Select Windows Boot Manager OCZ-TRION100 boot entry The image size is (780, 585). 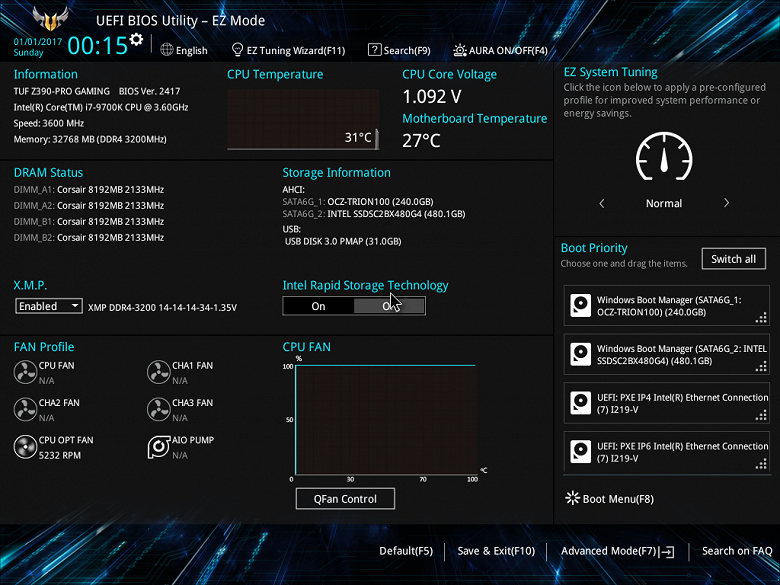pos(667,305)
